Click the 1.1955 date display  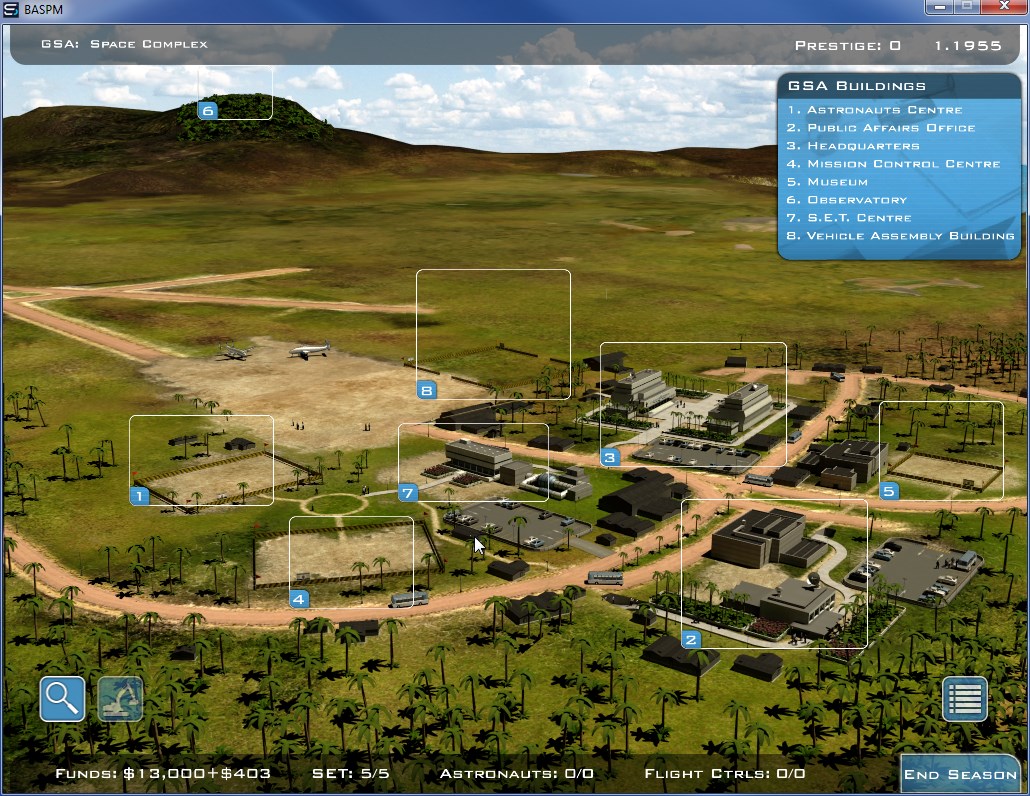968,45
